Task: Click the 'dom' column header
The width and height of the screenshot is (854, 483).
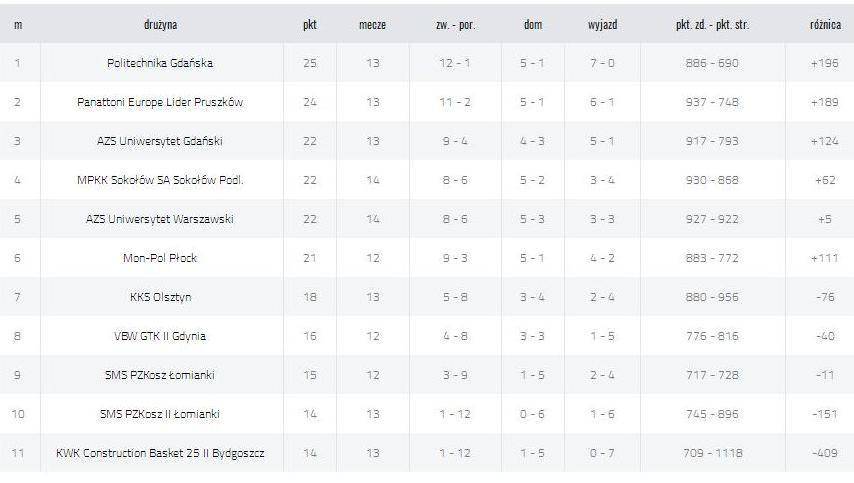Action: [x=533, y=25]
